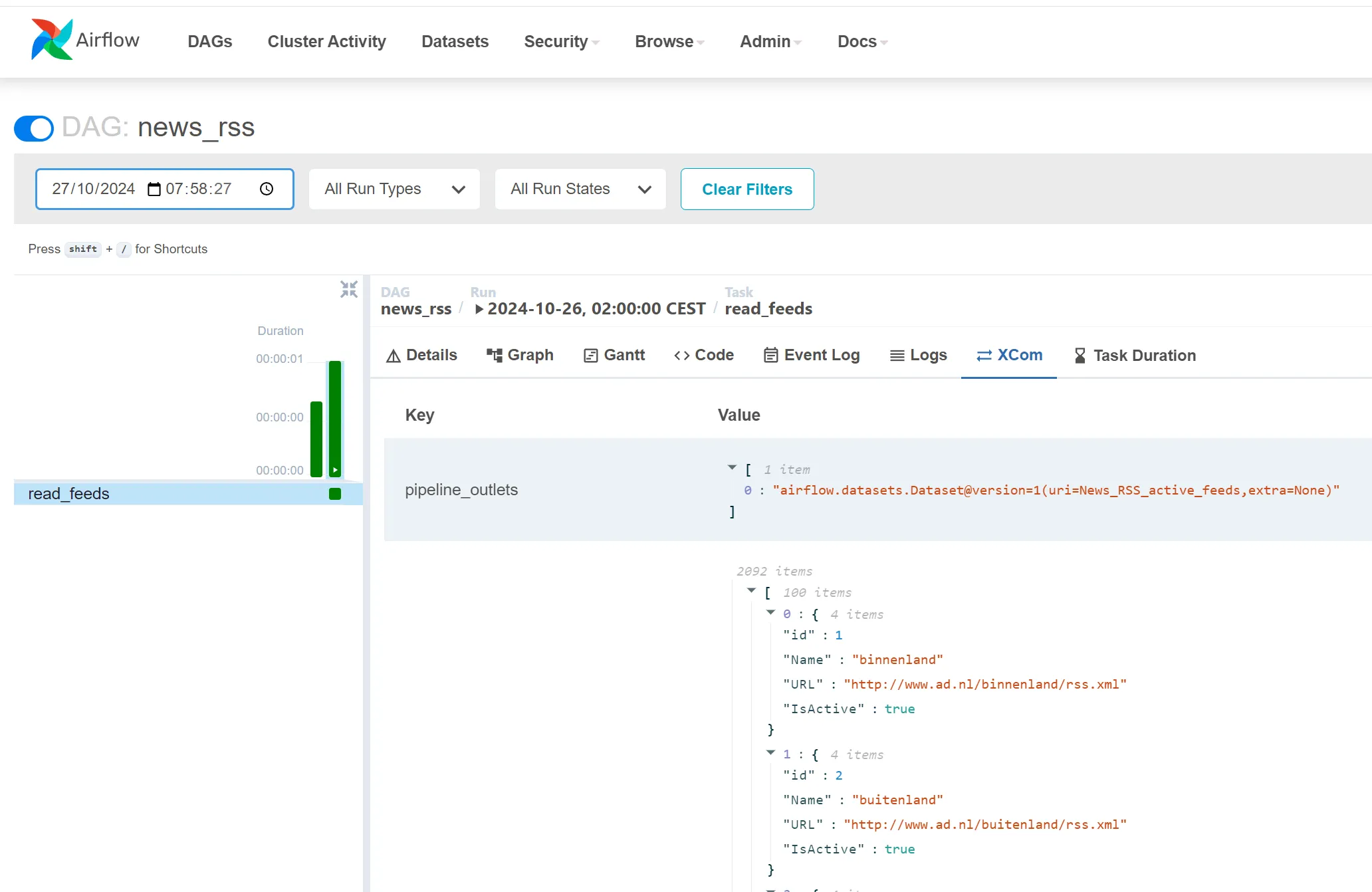
Task: Open the All Run Types dropdown
Action: click(394, 189)
